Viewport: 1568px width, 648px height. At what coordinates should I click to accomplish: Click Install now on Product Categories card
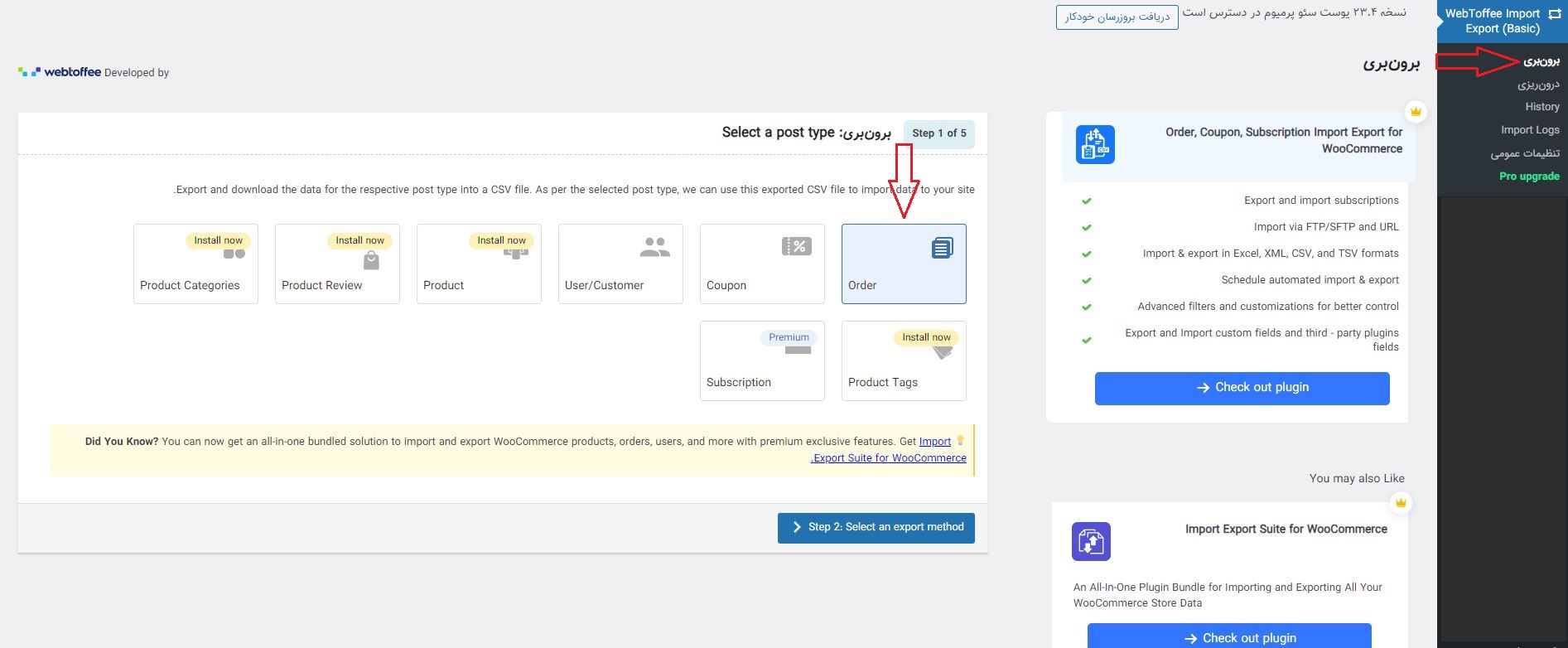[218, 240]
